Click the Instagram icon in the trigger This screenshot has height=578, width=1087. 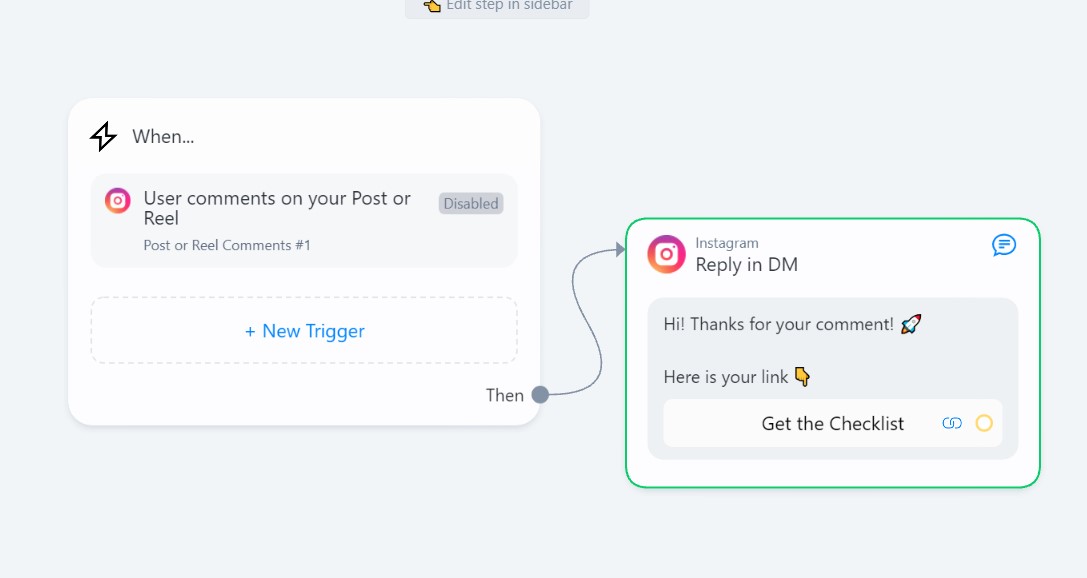point(118,201)
